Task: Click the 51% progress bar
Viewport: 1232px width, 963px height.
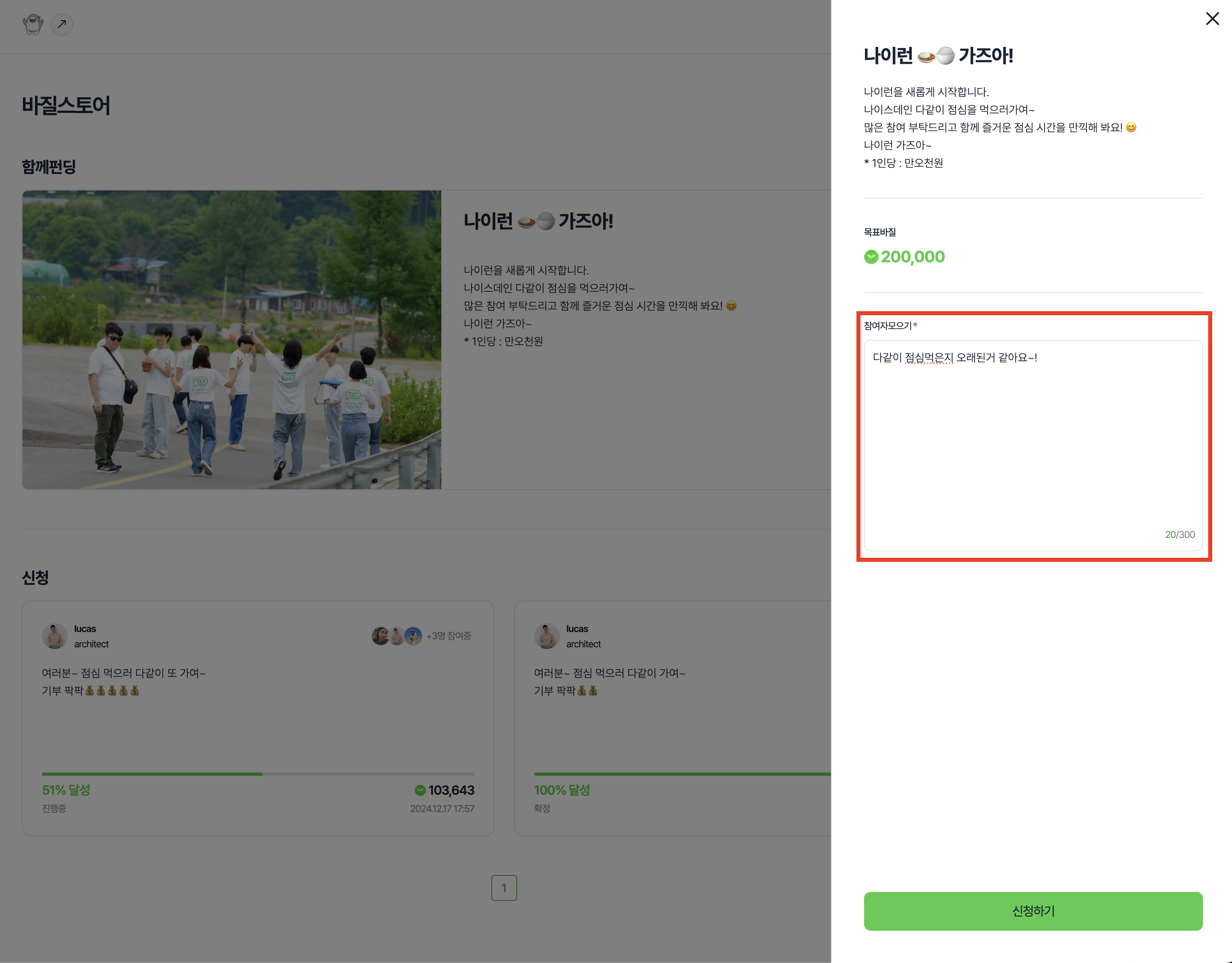Action: pyautogui.click(x=258, y=774)
